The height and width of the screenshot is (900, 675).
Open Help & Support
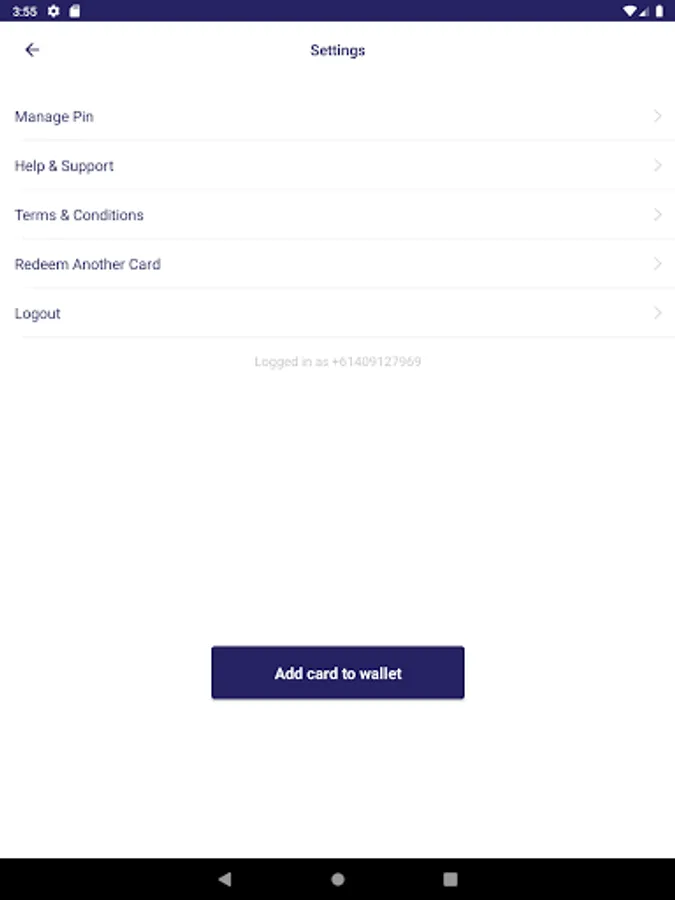click(64, 166)
